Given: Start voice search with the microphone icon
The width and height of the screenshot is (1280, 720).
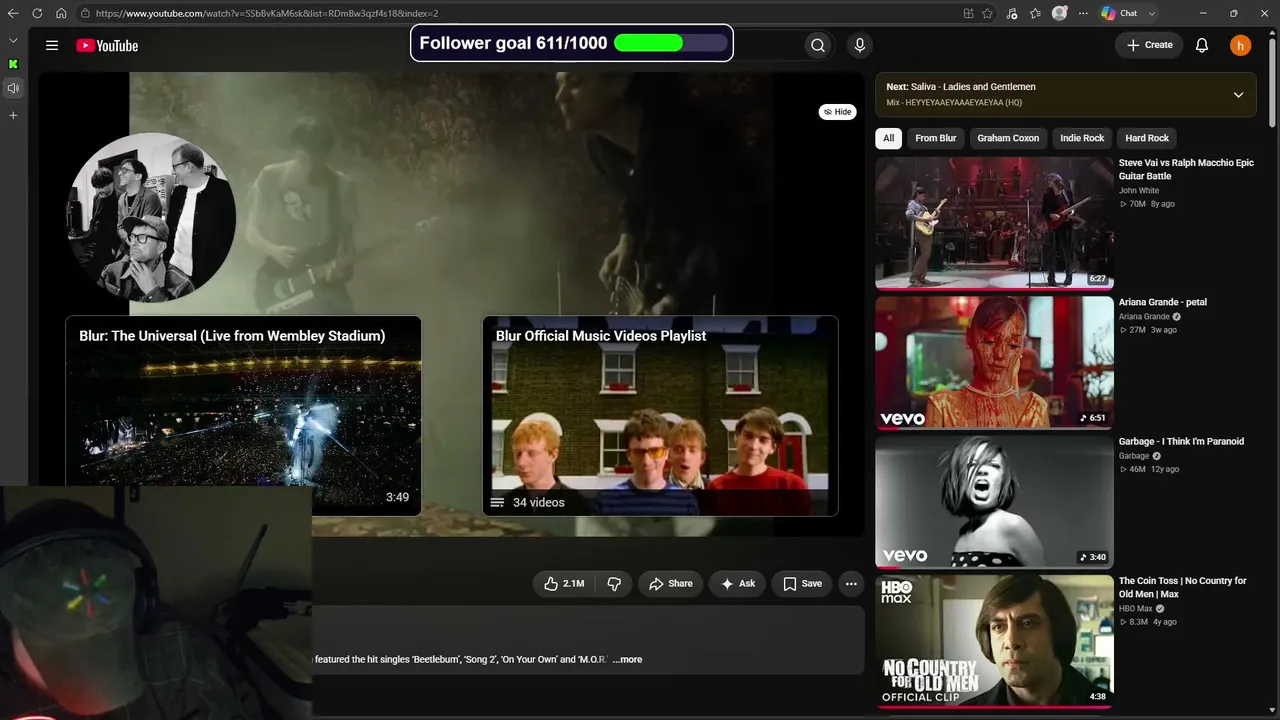Looking at the screenshot, I should coord(859,45).
